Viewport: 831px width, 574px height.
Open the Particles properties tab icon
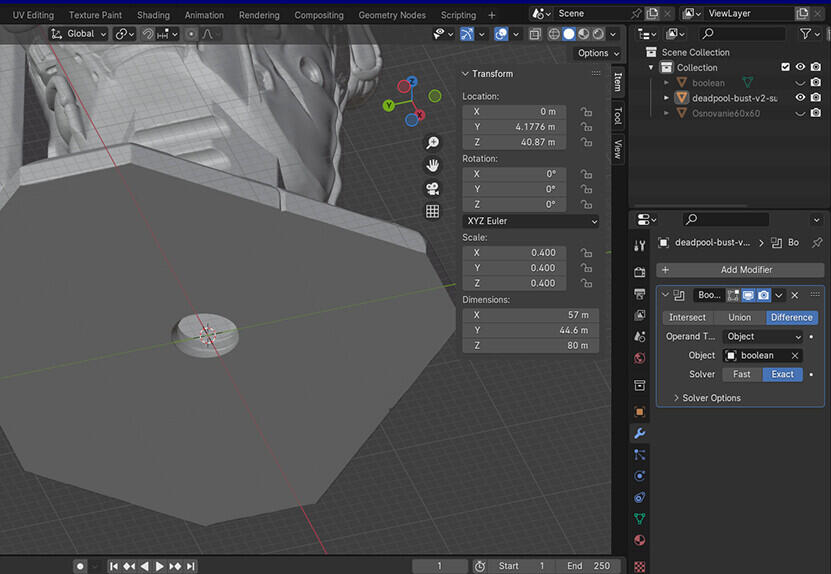tap(640, 455)
